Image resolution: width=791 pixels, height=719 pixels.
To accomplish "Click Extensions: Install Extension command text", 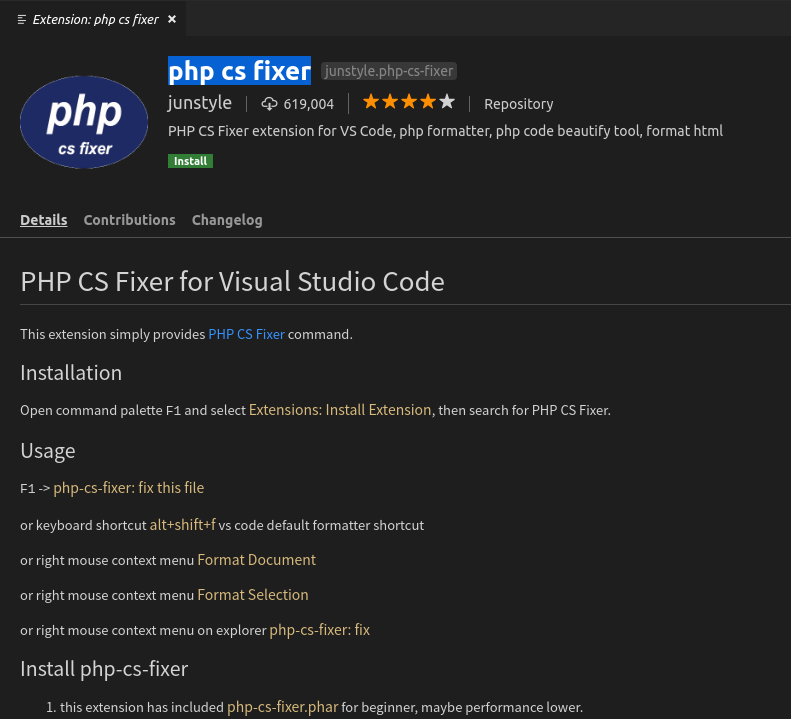I will point(340,410).
